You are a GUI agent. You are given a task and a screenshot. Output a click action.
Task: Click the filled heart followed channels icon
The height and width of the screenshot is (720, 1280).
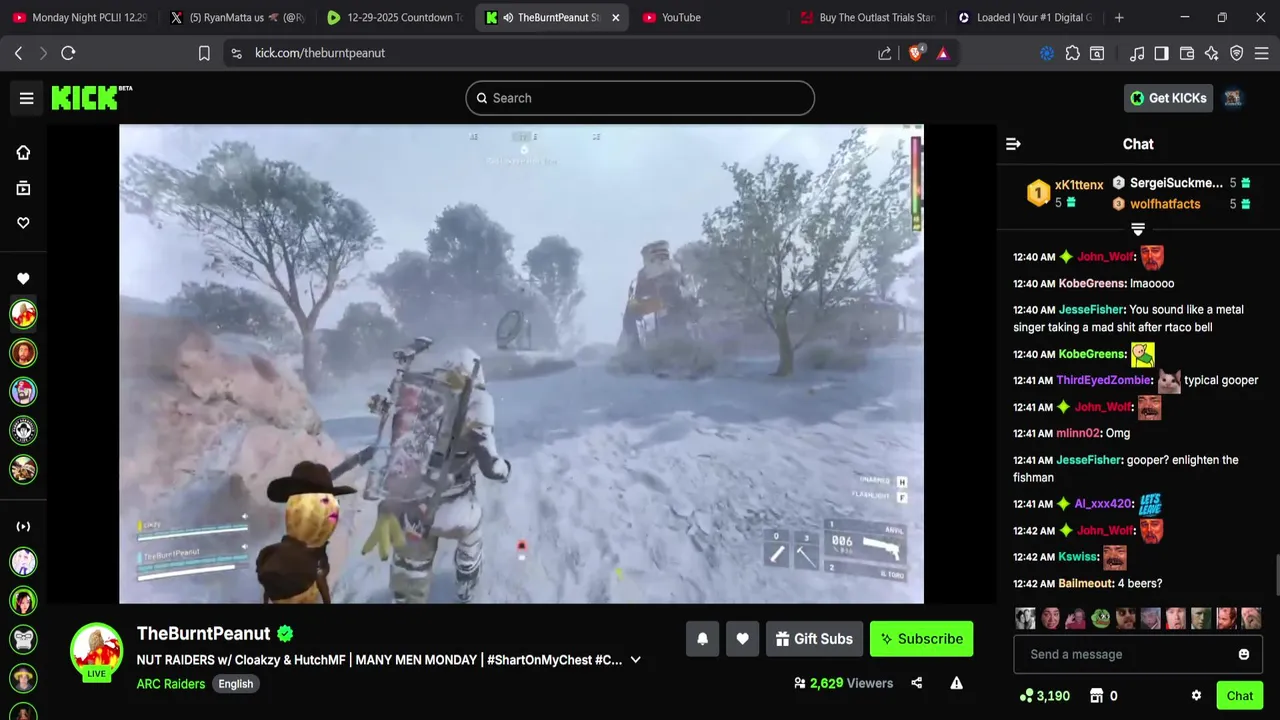[23, 279]
